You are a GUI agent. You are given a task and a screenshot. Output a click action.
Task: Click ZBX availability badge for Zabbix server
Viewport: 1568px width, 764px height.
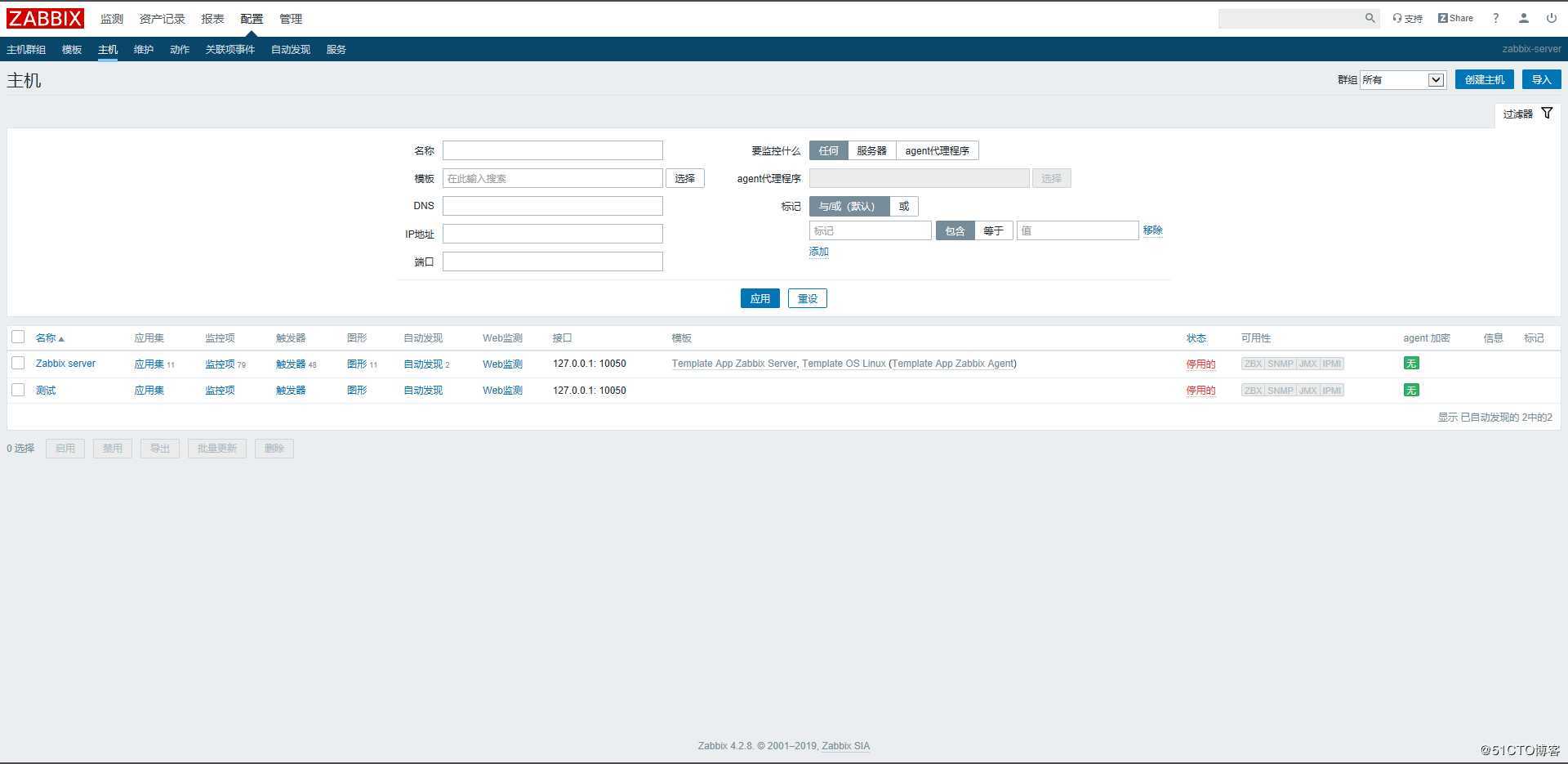(x=1253, y=364)
